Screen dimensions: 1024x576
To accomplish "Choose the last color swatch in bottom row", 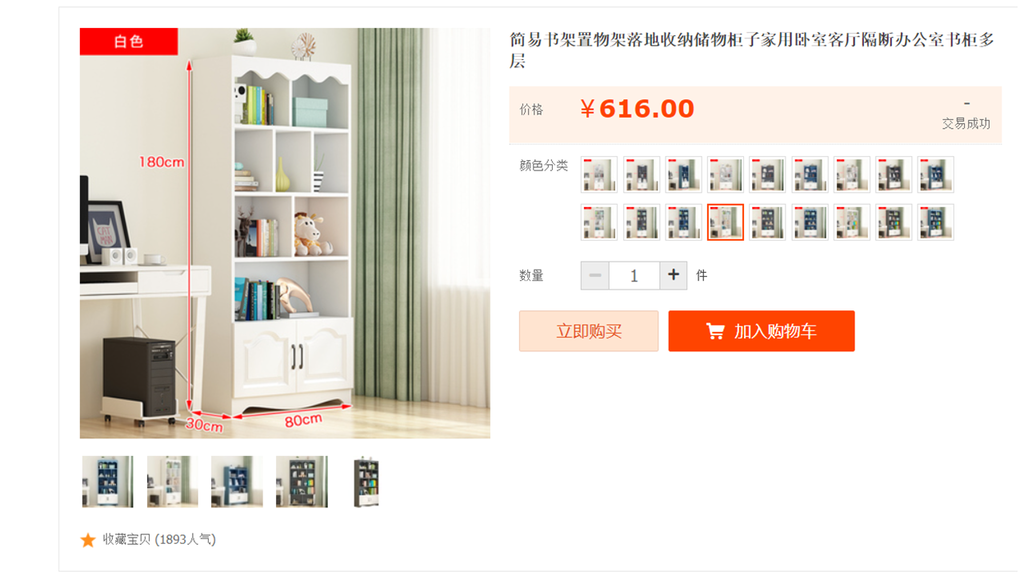I will 935,222.
